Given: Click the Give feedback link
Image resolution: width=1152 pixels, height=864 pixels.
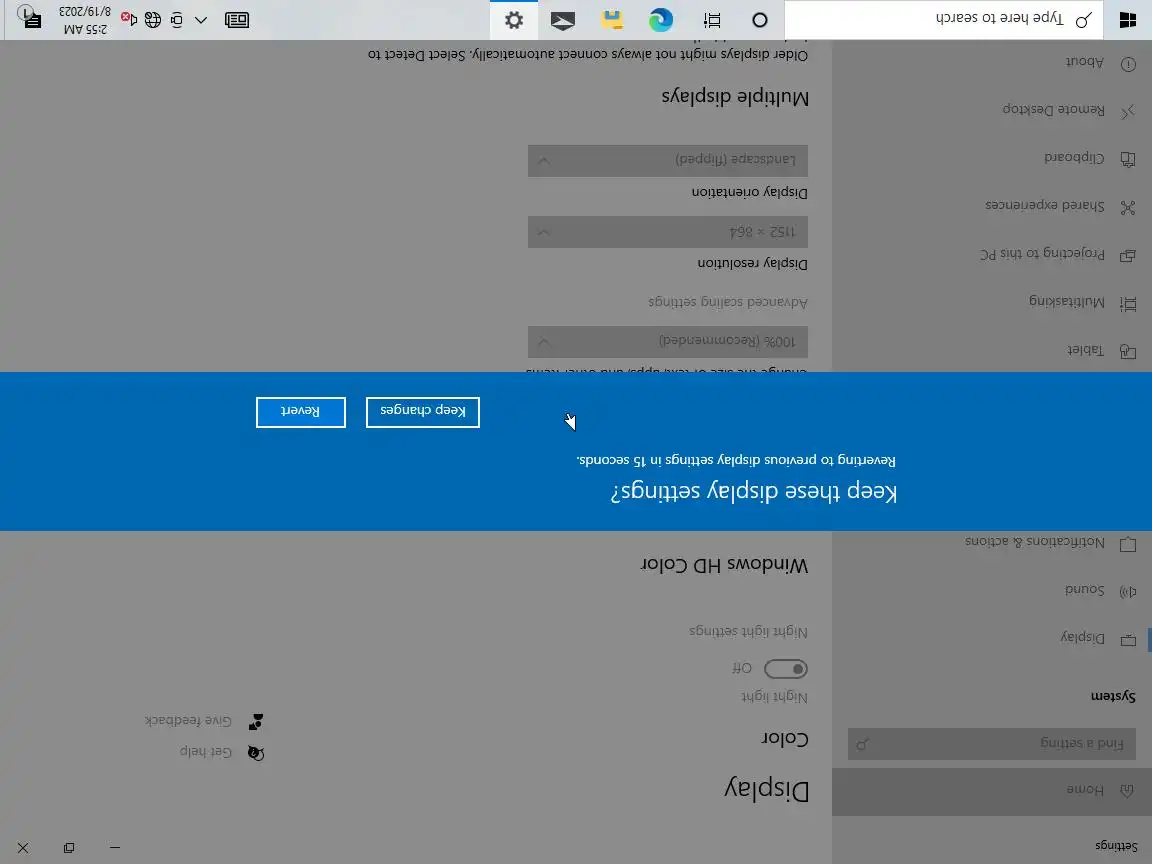Looking at the screenshot, I should [x=188, y=721].
